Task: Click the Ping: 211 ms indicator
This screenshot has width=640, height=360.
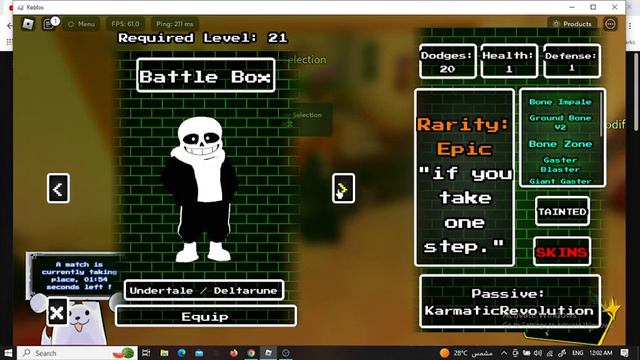Action: pos(175,24)
